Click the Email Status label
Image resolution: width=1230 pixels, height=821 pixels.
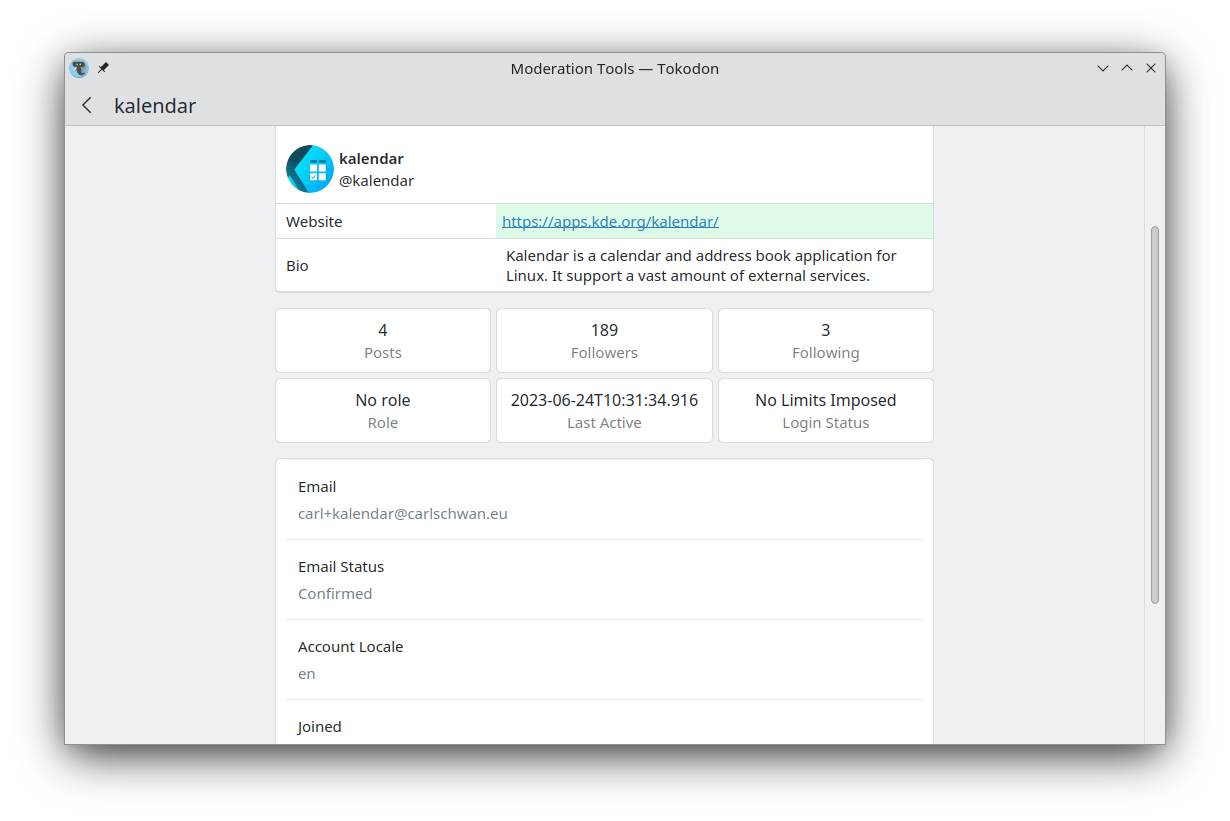341,566
